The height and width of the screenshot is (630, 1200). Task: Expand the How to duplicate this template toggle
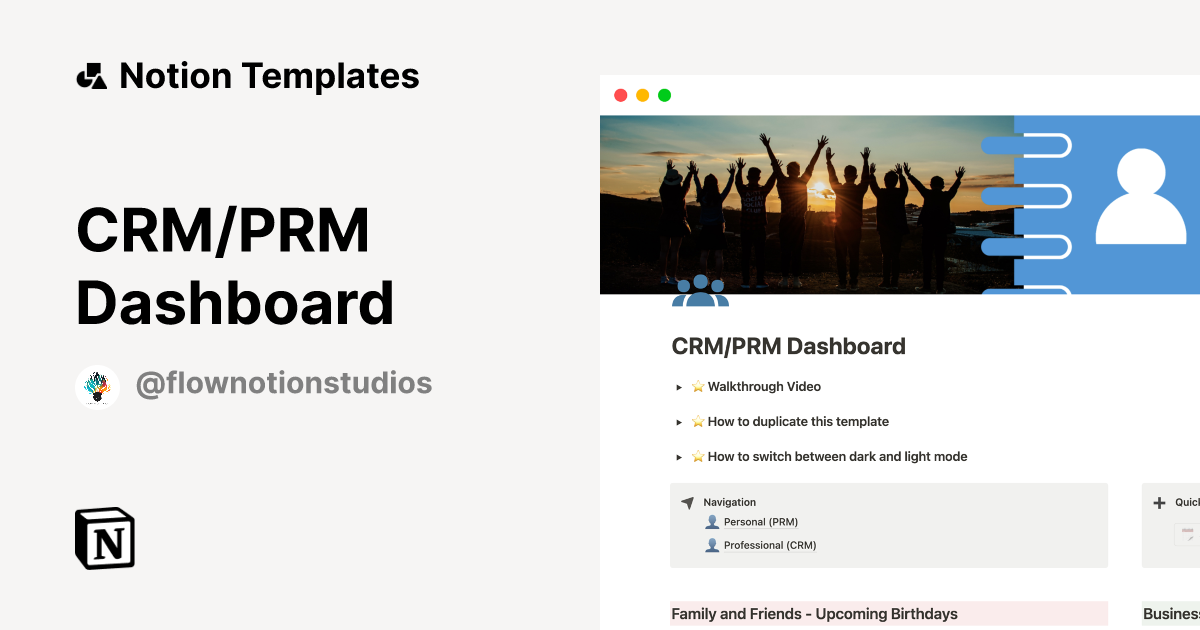(678, 422)
